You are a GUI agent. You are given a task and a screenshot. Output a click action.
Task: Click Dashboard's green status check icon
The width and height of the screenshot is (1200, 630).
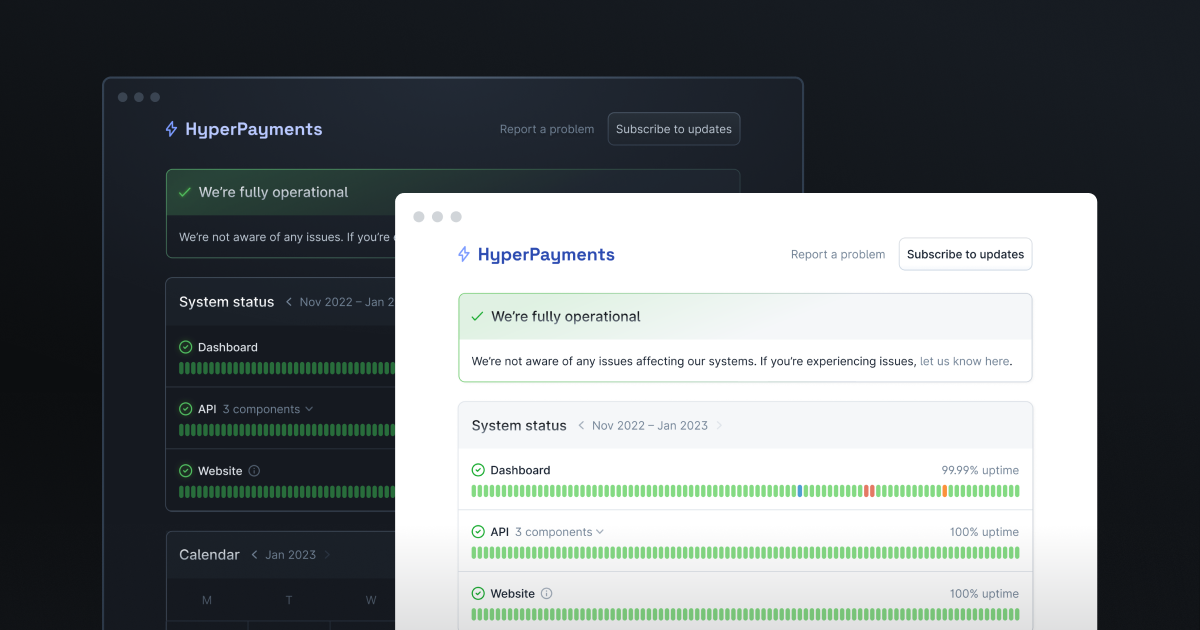click(x=479, y=470)
